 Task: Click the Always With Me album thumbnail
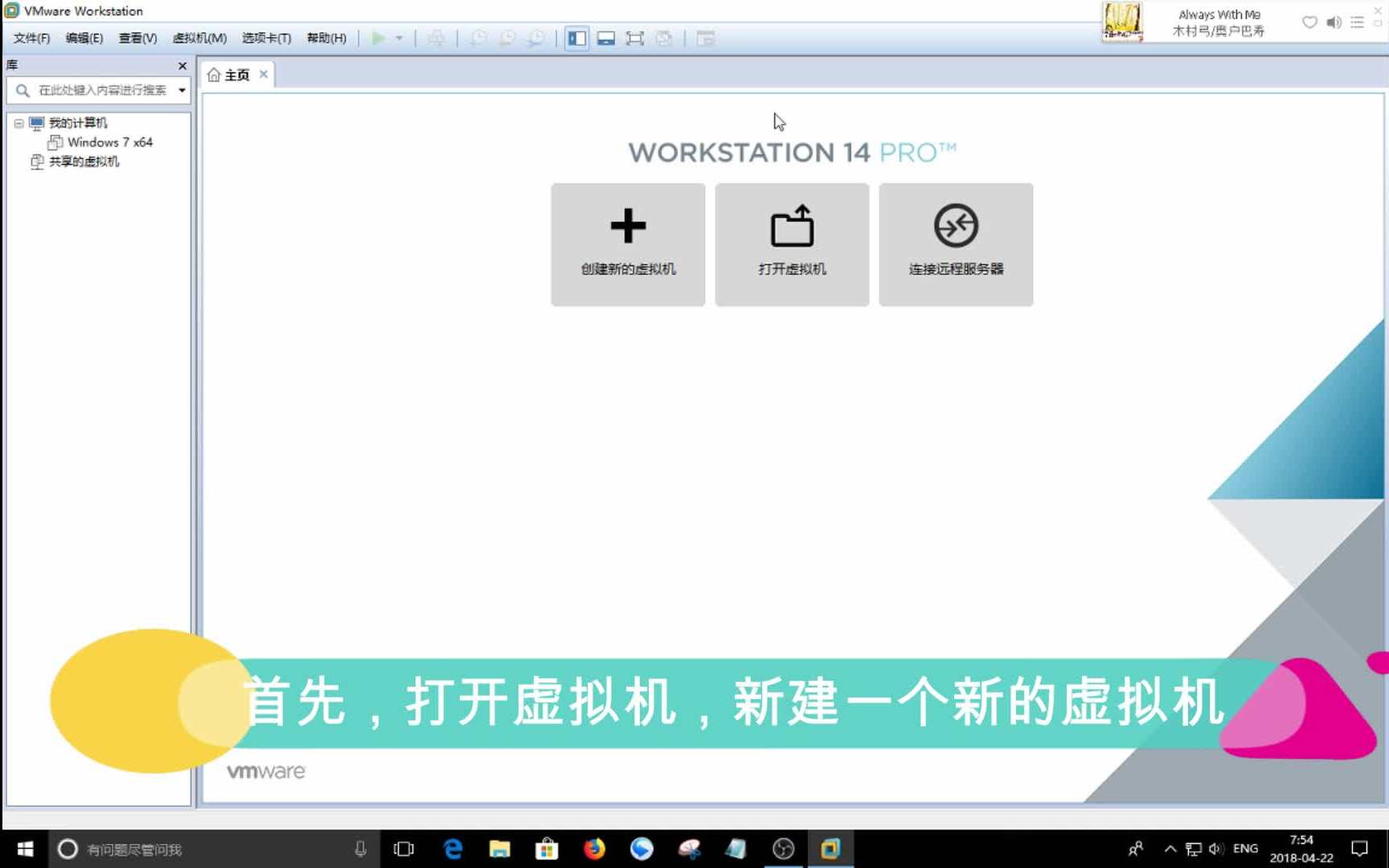click(1122, 22)
